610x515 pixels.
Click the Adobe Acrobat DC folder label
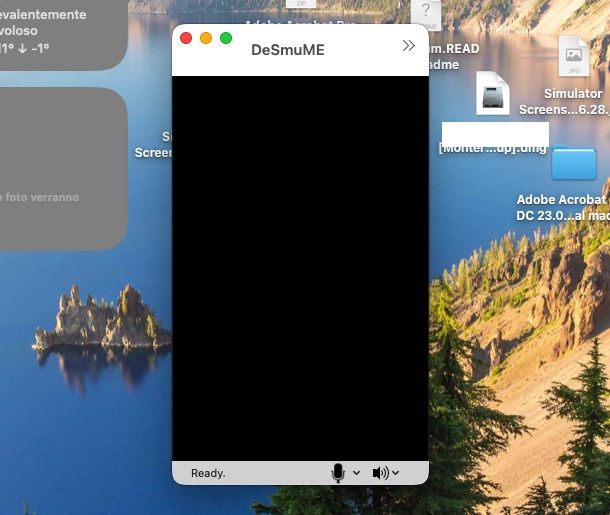pos(561,207)
